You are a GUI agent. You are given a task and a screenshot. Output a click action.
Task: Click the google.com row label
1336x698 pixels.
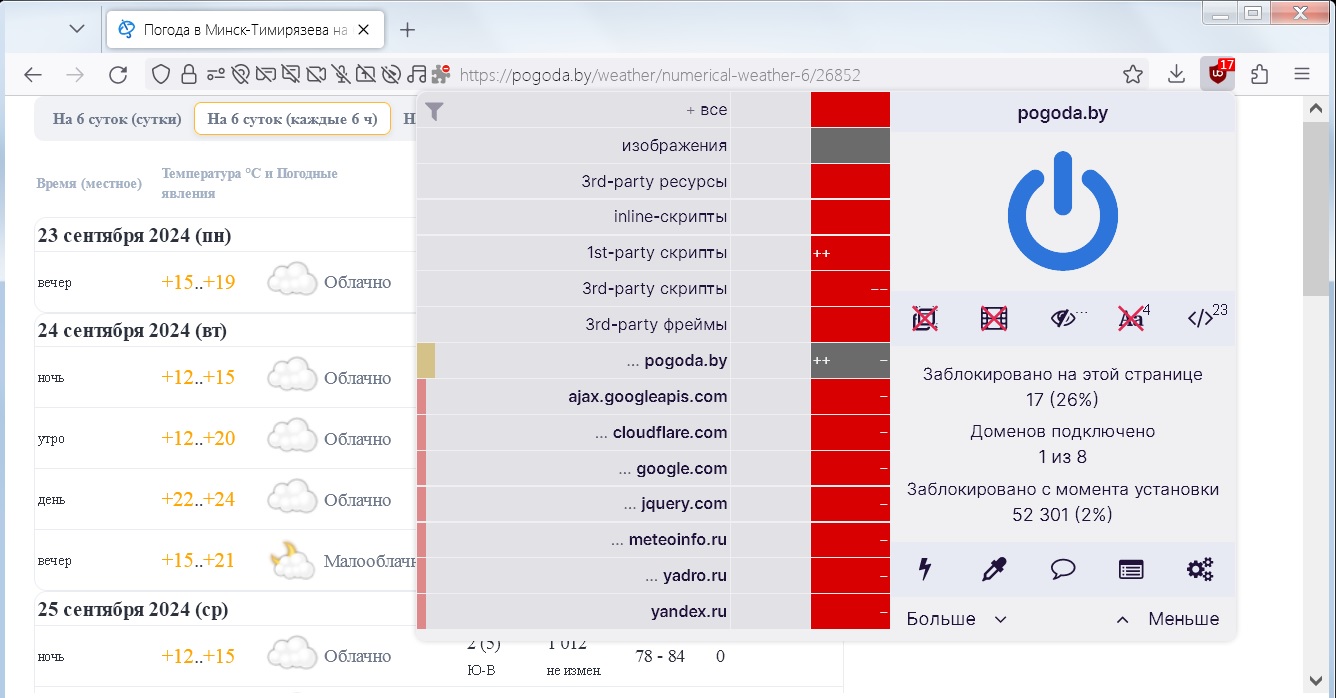(673, 469)
